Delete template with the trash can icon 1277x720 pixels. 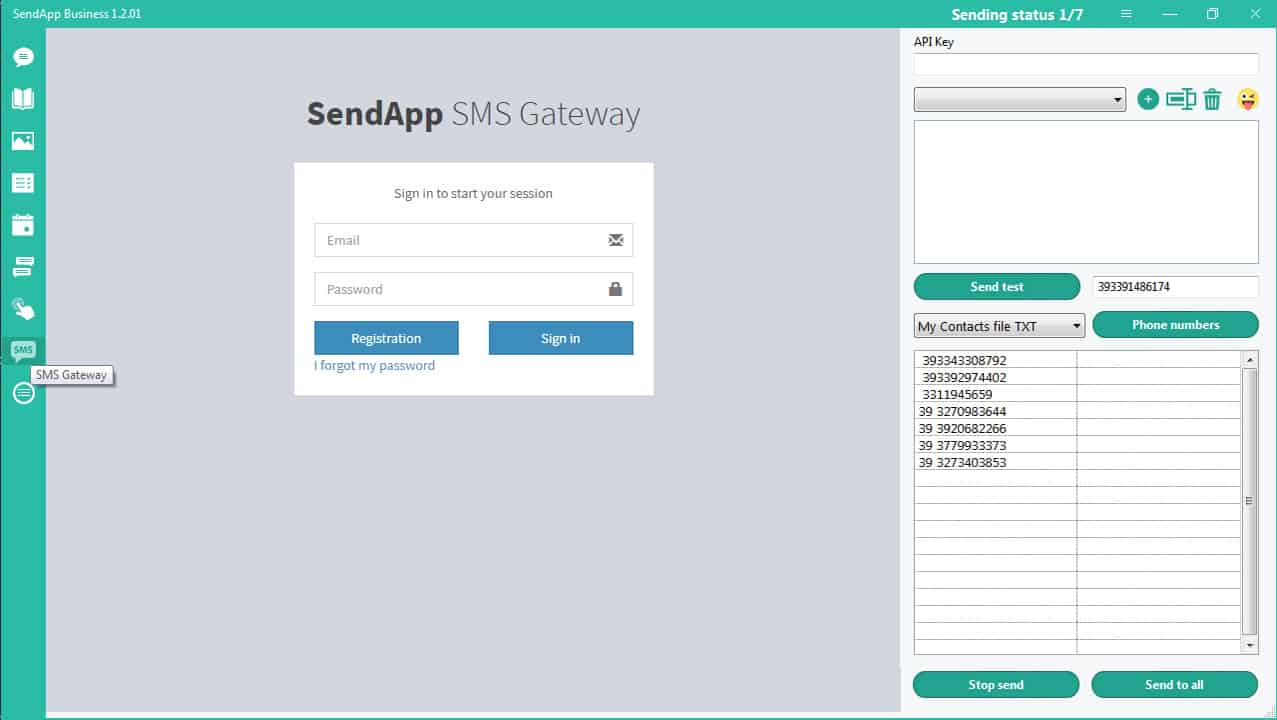click(x=1212, y=99)
